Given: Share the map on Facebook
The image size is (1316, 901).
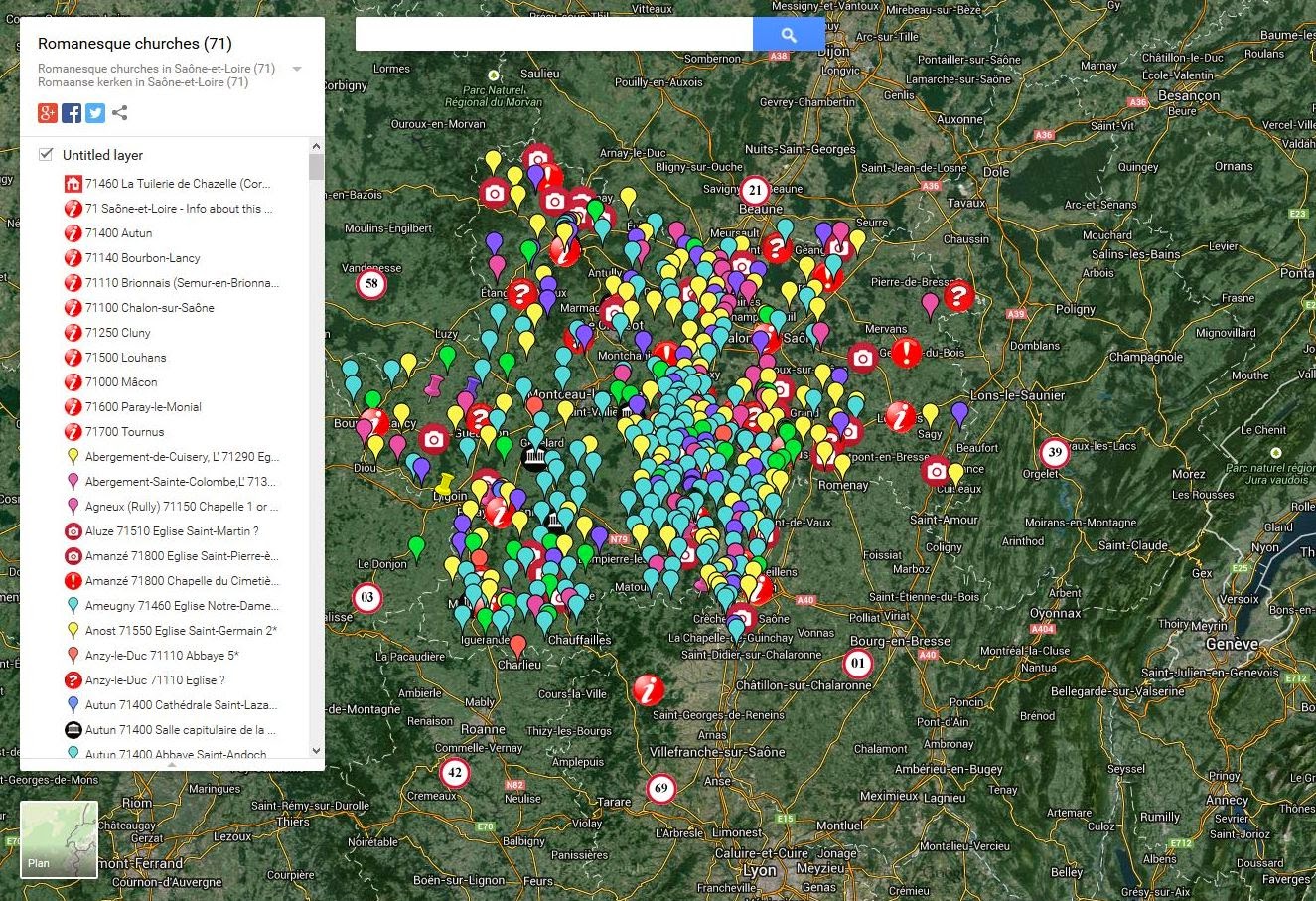Looking at the screenshot, I should click(71, 112).
